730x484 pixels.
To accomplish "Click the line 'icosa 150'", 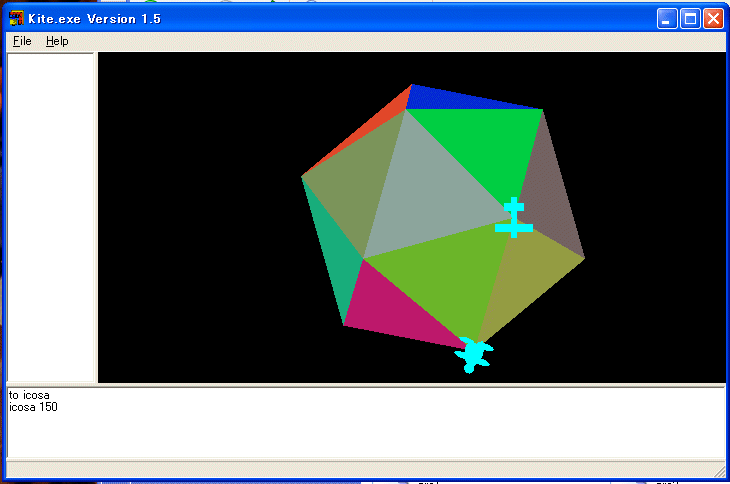I will [x=33, y=407].
